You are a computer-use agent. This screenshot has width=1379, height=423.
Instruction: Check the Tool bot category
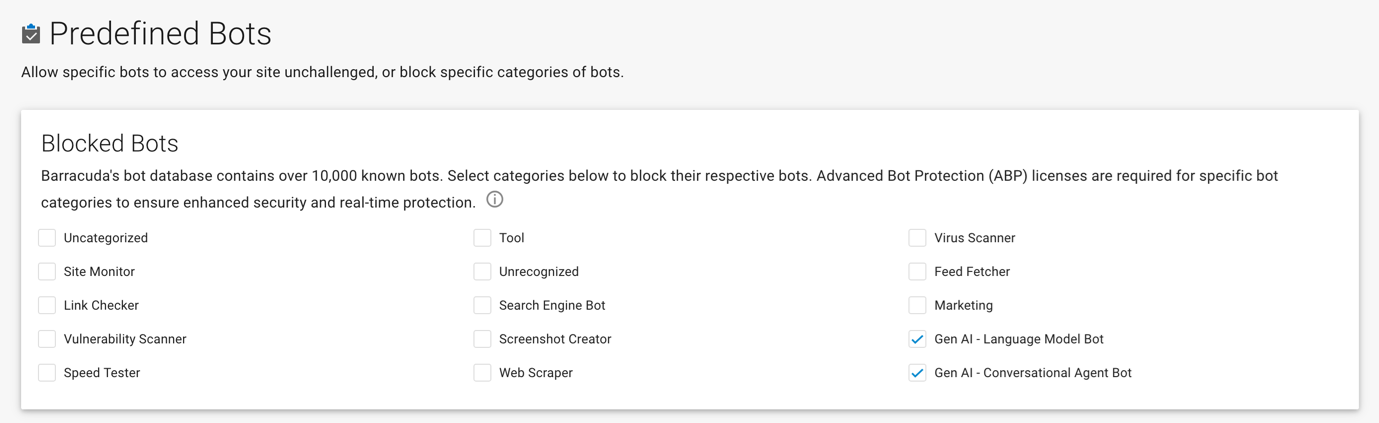tap(482, 238)
